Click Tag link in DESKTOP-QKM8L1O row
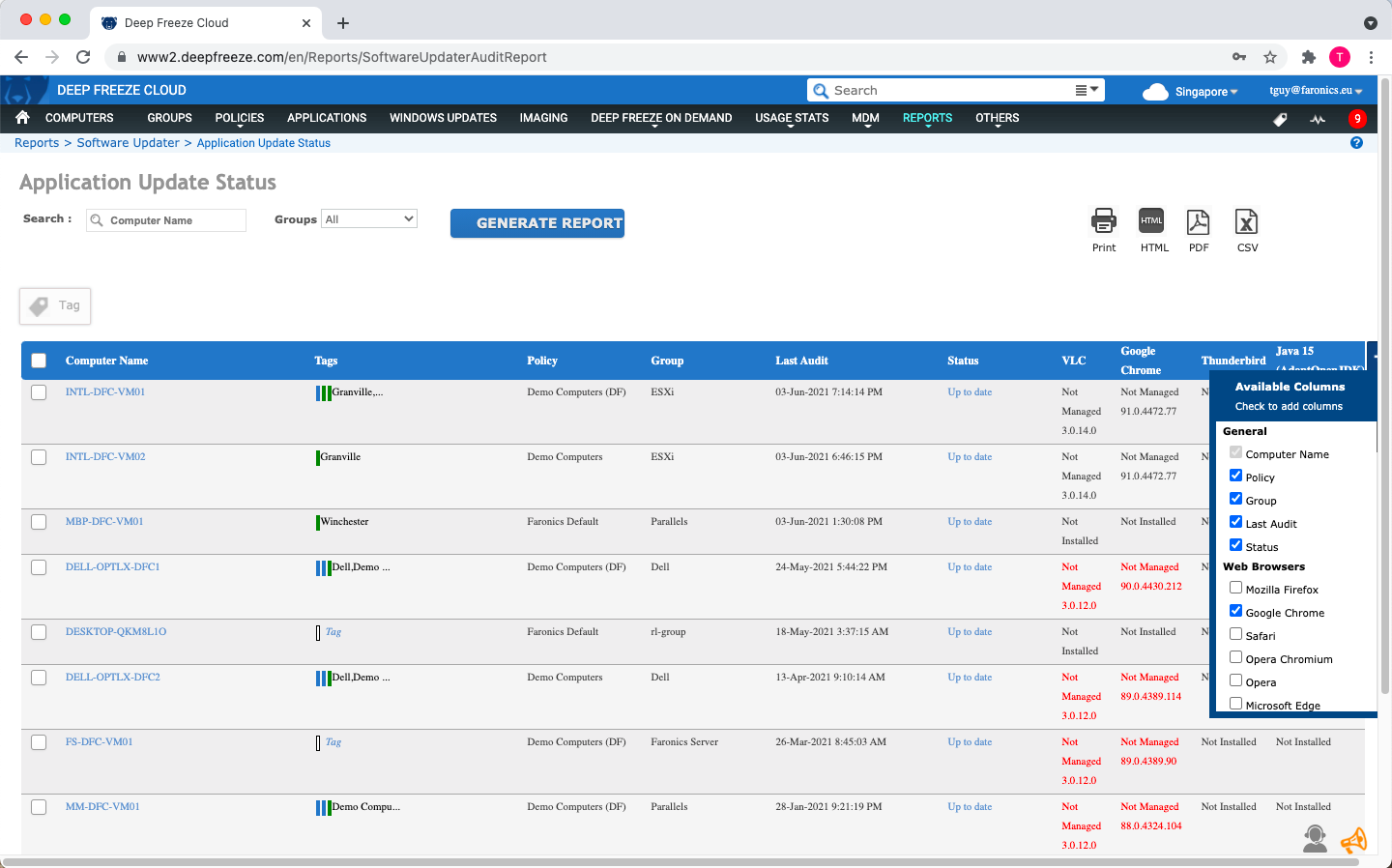This screenshot has height=868, width=1392. click(x=333, y=632)
